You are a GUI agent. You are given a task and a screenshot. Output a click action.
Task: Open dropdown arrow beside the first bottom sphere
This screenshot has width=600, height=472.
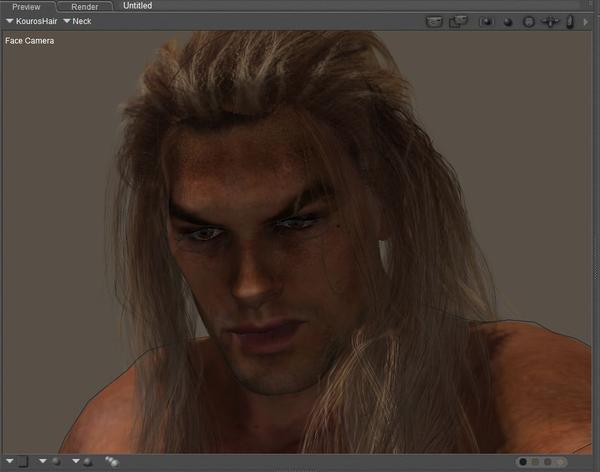point(43,461)
